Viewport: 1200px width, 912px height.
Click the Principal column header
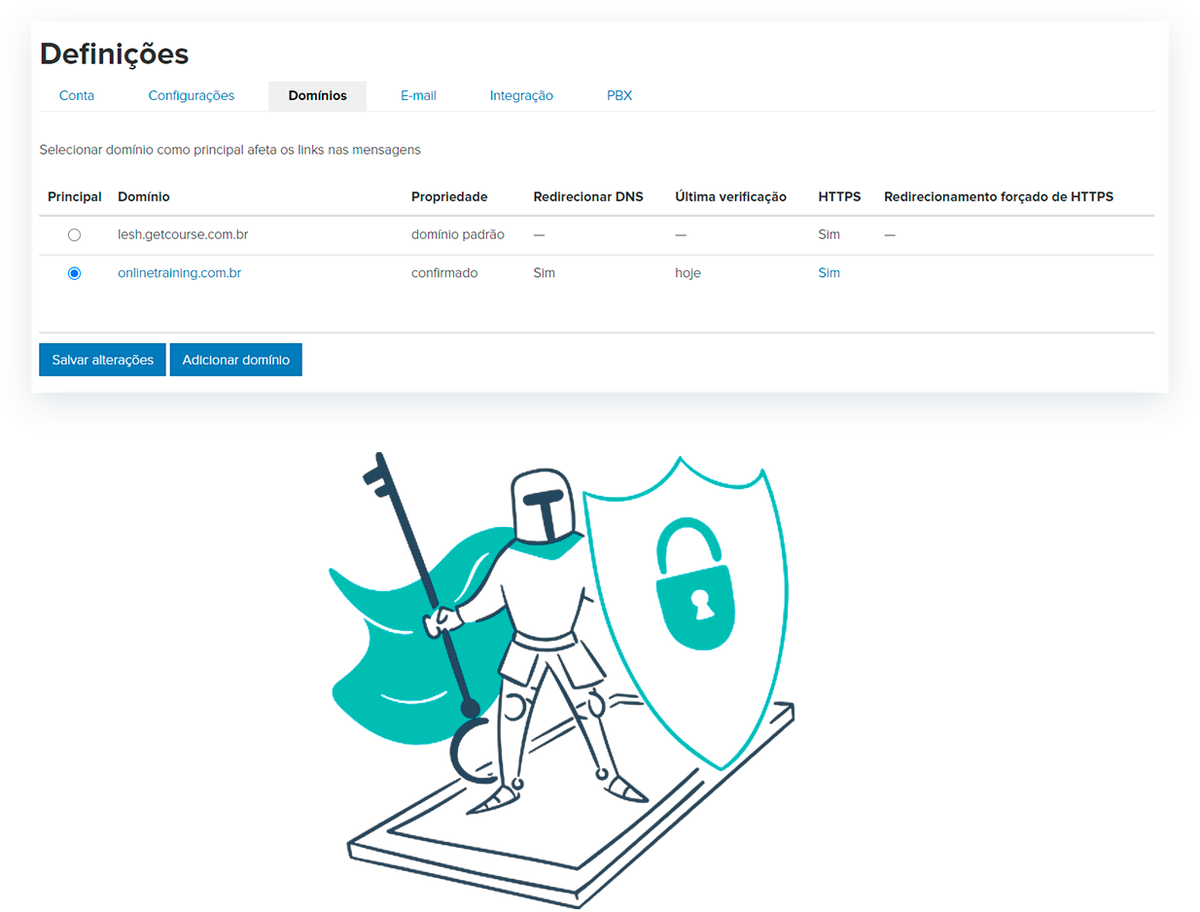click(x=75, y=197)
